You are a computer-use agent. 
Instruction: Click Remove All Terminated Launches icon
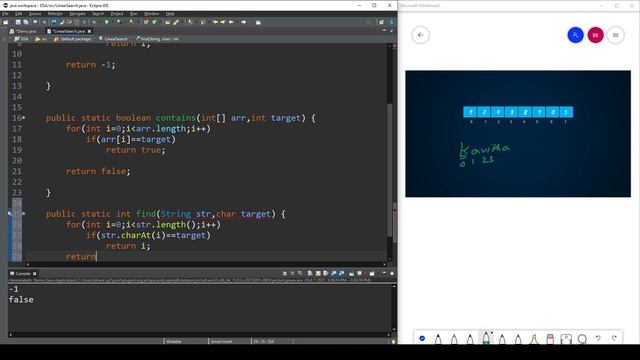[x=300, y=273]
